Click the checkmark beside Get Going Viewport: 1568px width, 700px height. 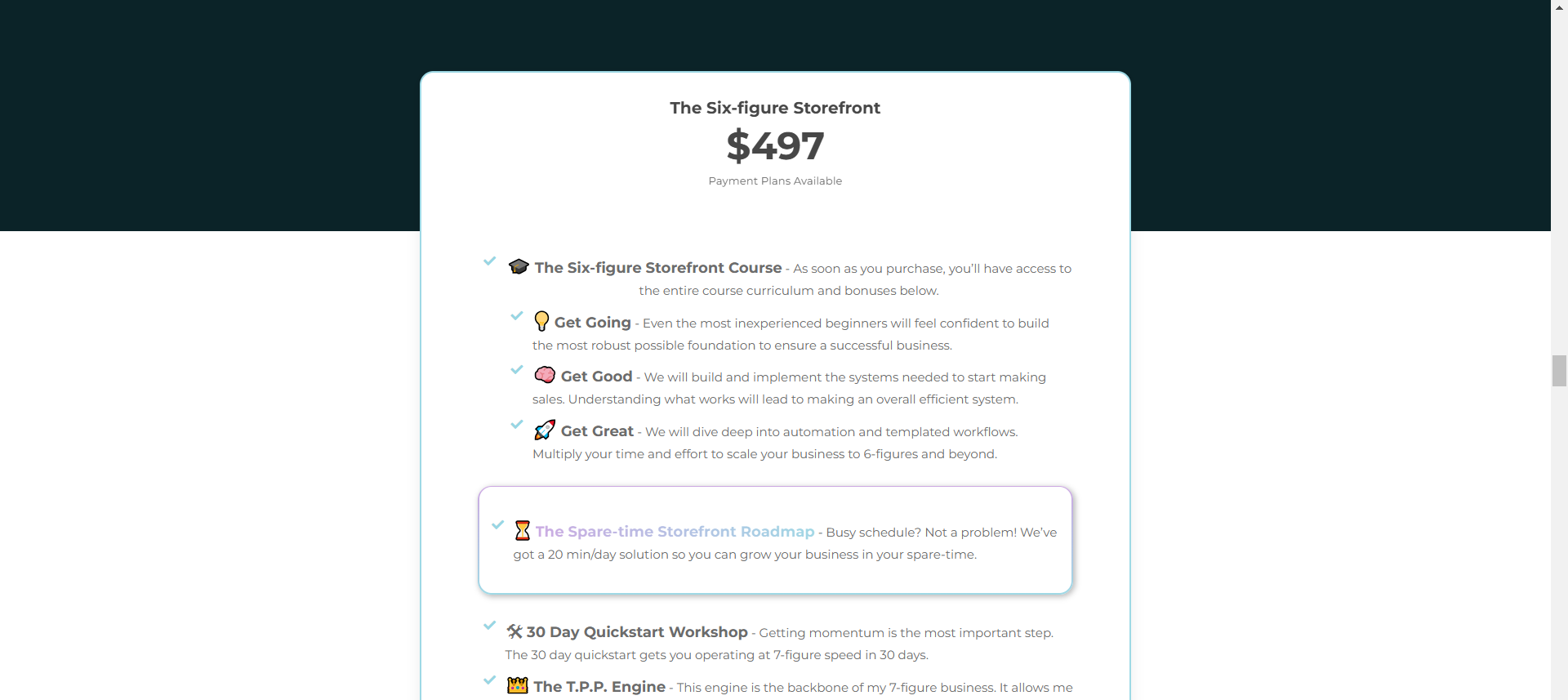coord(517,315)
